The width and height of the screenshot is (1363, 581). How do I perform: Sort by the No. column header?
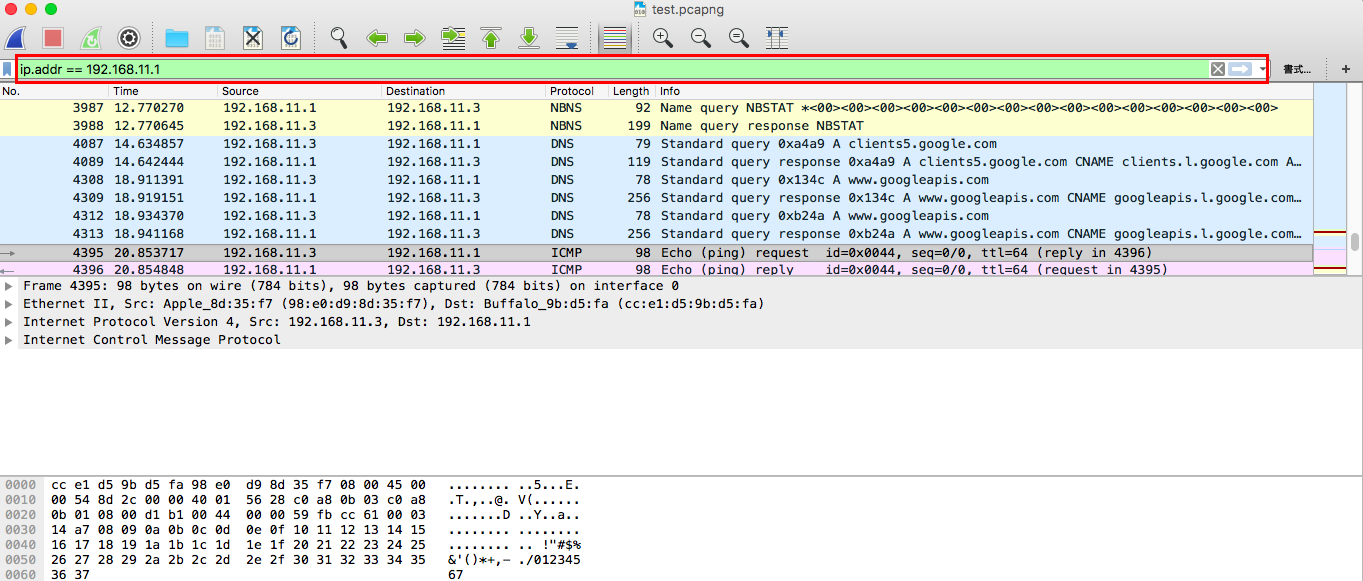(x=55, y=91)
